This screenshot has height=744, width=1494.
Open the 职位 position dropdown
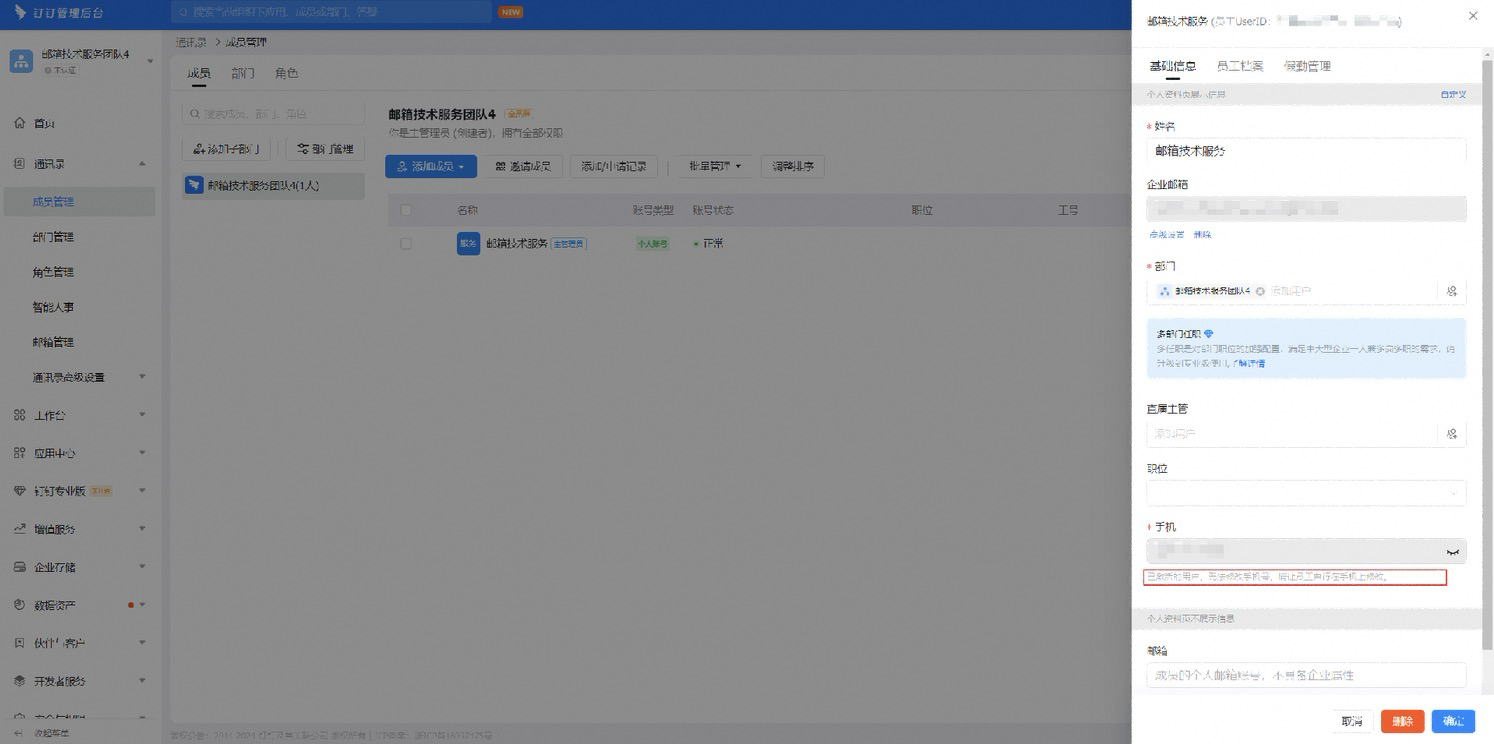pos(1306,493)
